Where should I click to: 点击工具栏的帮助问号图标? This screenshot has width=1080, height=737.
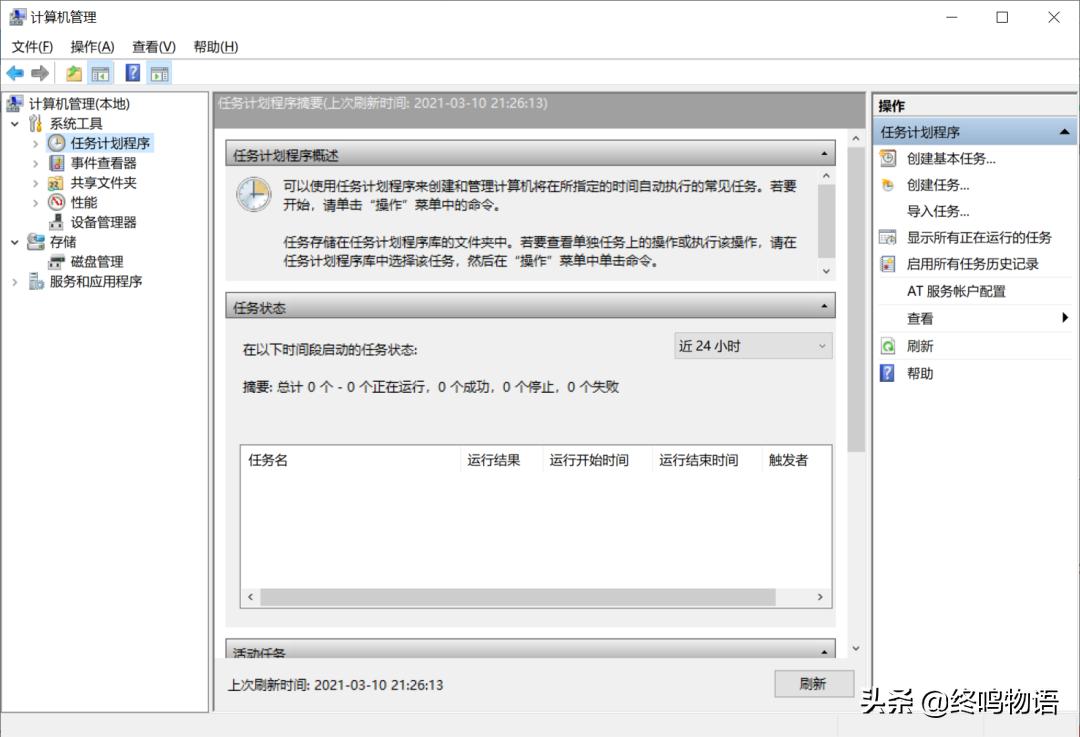[x=133, y=72]
